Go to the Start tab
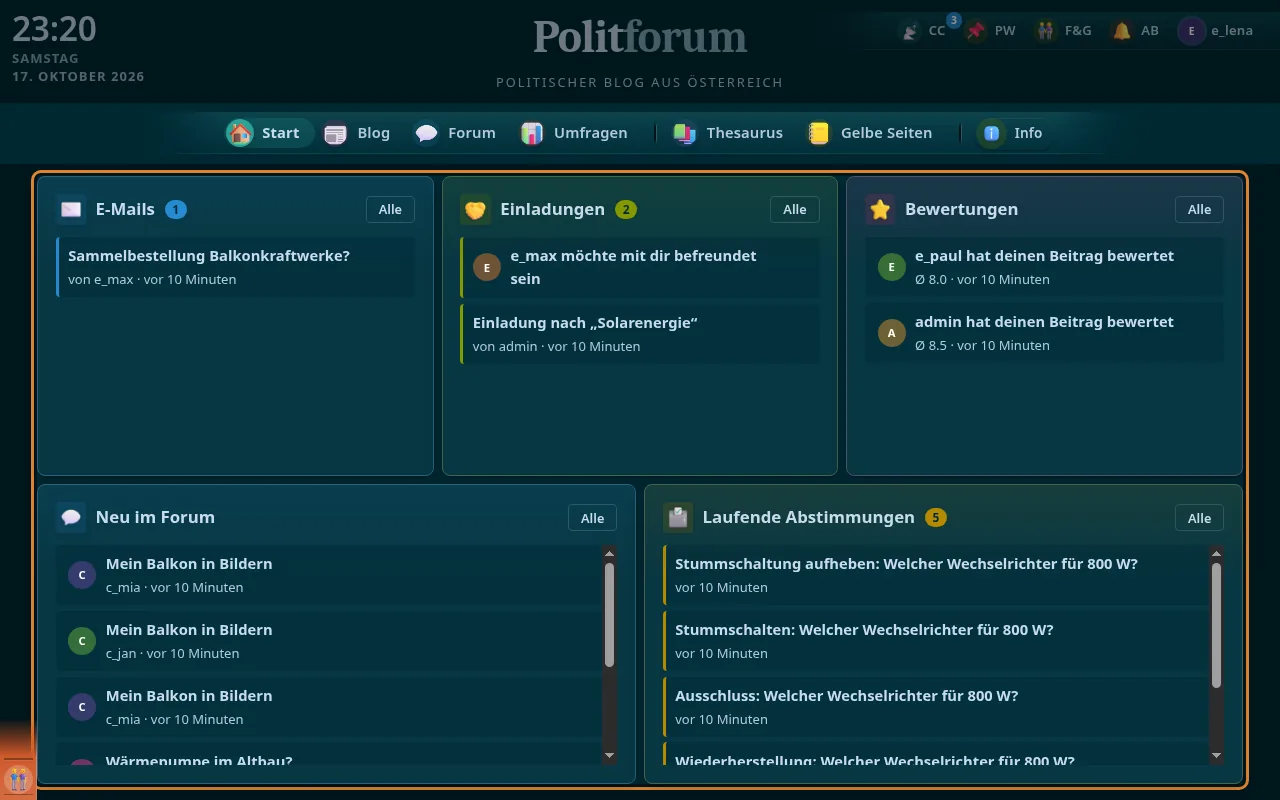Screen dimensions: 1280x800 point(268,133)
